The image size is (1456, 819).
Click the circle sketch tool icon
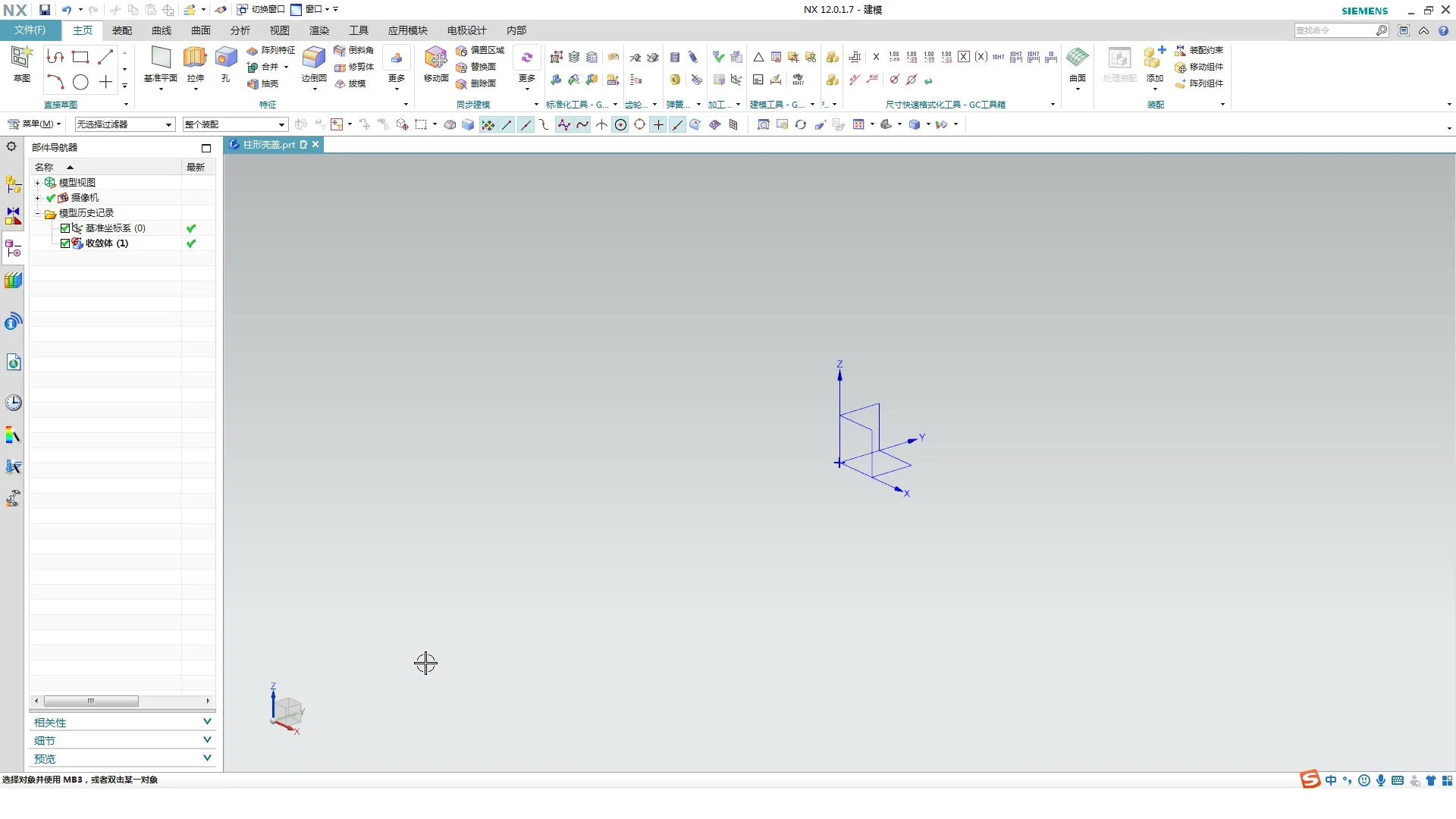(80, 82)
